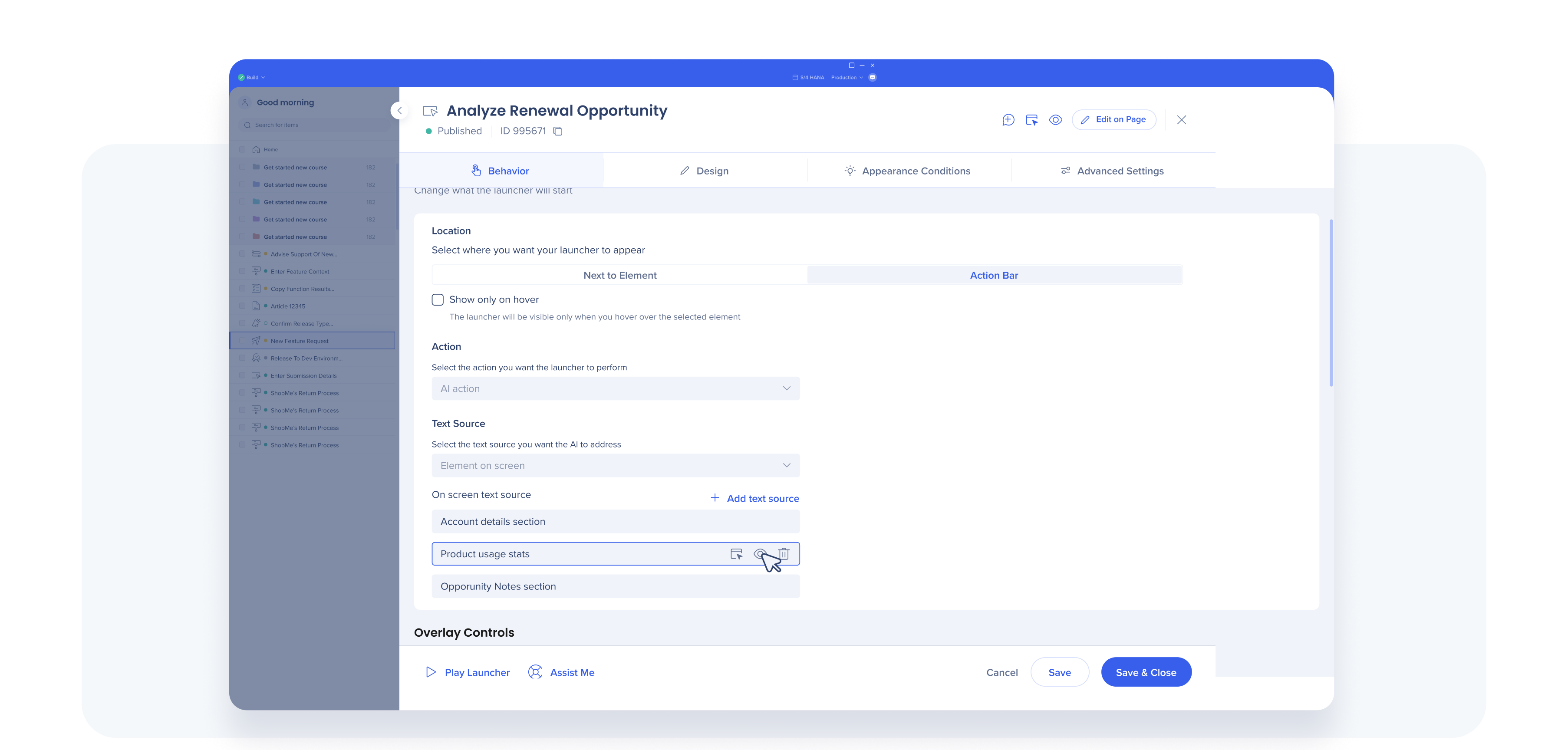The image size is (1568, 750).
Task: Open Assist Me lifebuoy help
Action: click(535, 672)
